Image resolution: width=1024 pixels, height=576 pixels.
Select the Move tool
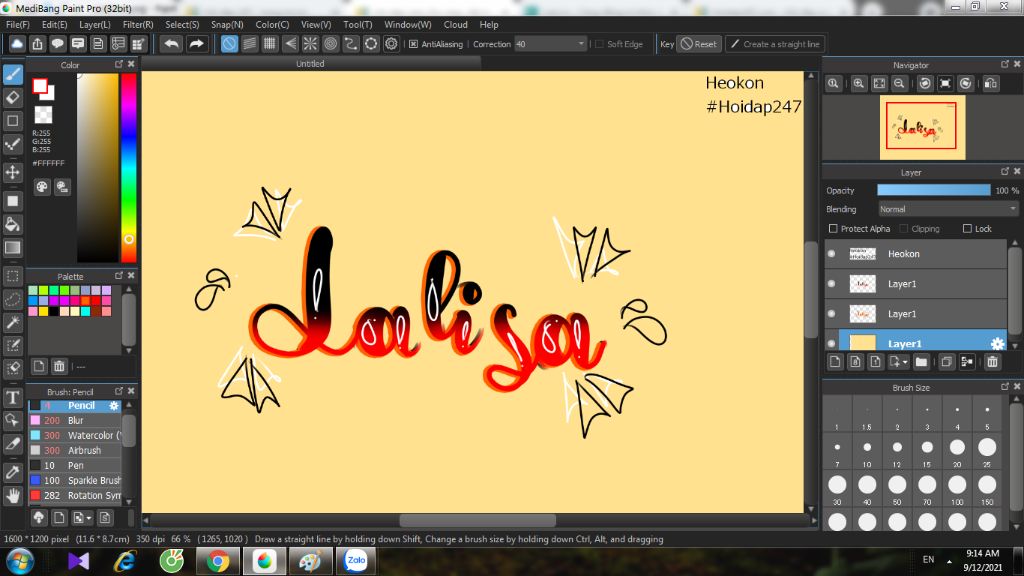tap(12, 172)
